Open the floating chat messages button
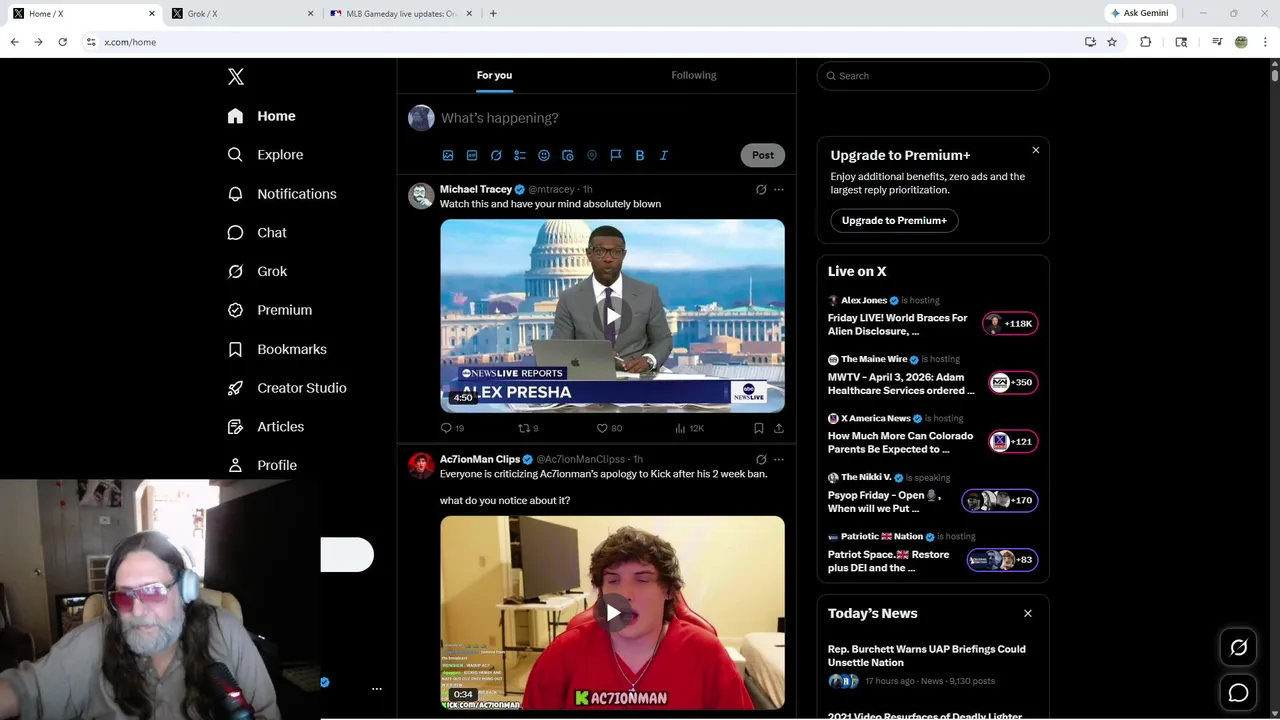 (1238, 692)
